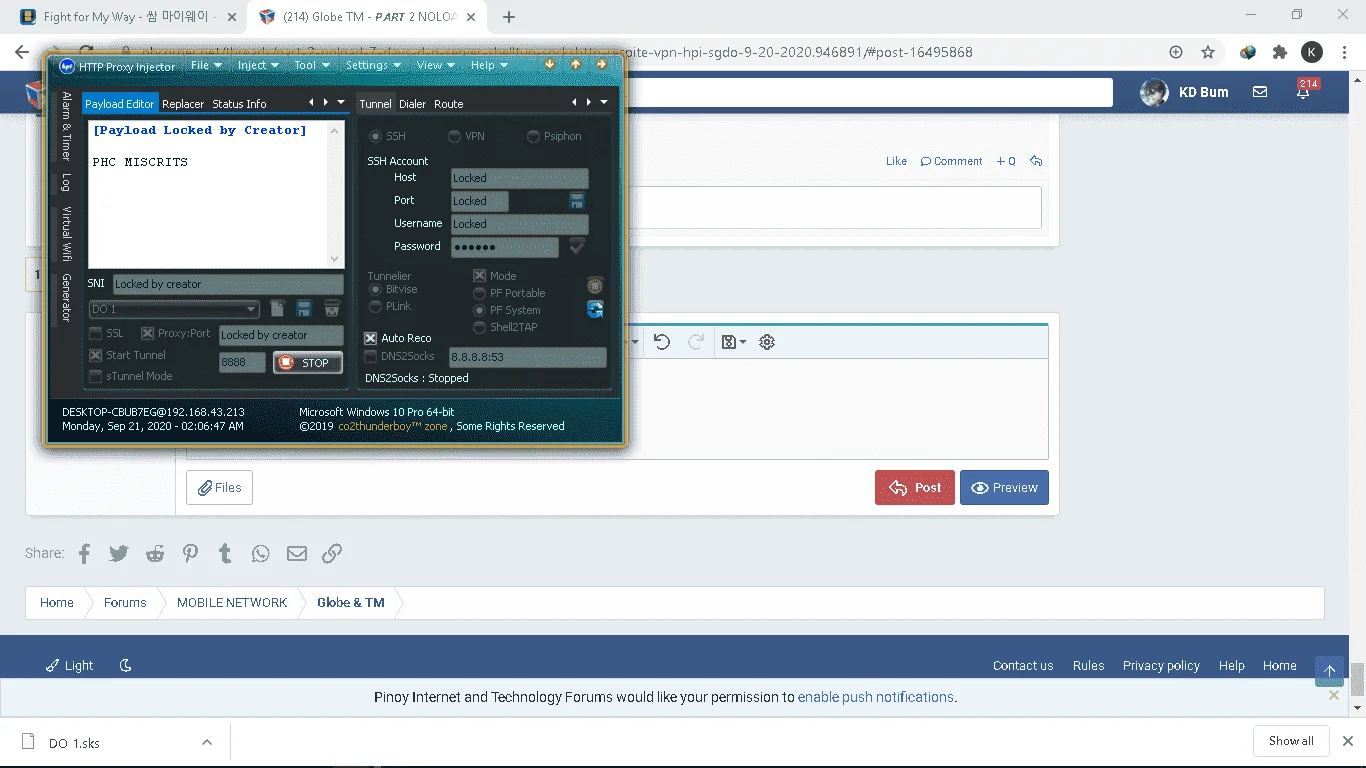The image size is (1366, 768).
Task: Open the Tool menu dropdown
Action: pyautogui.click(x=310, y=65)
